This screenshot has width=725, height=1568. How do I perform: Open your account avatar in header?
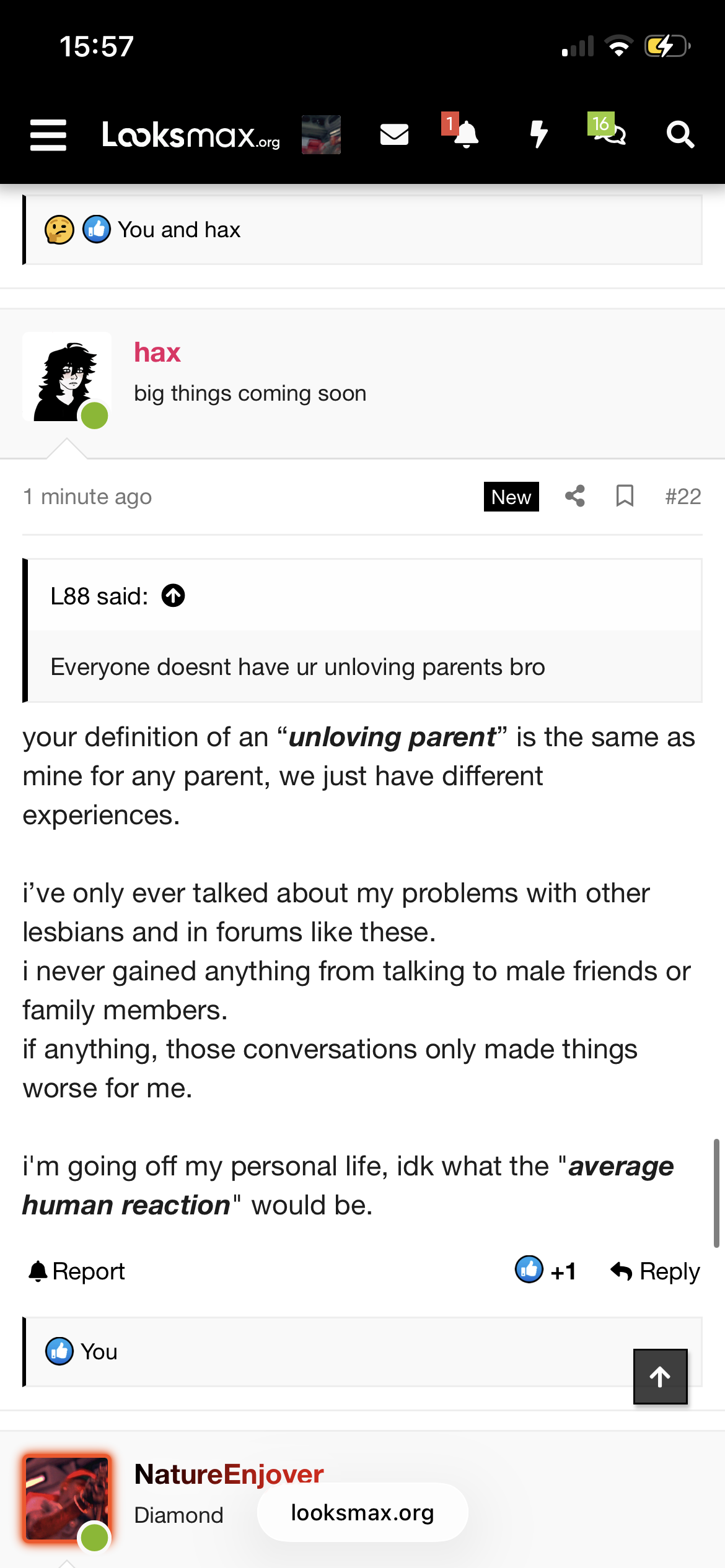(x=321, y=134)
